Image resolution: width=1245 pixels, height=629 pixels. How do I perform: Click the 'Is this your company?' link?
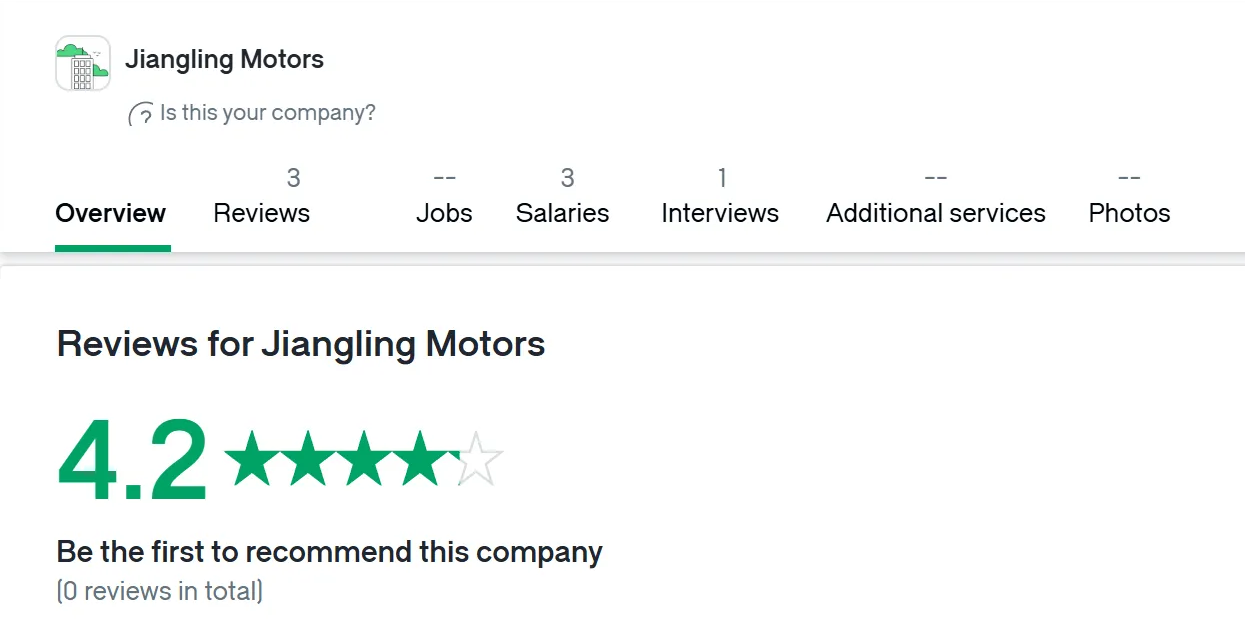pyautogui.click(x=268, y=113)
